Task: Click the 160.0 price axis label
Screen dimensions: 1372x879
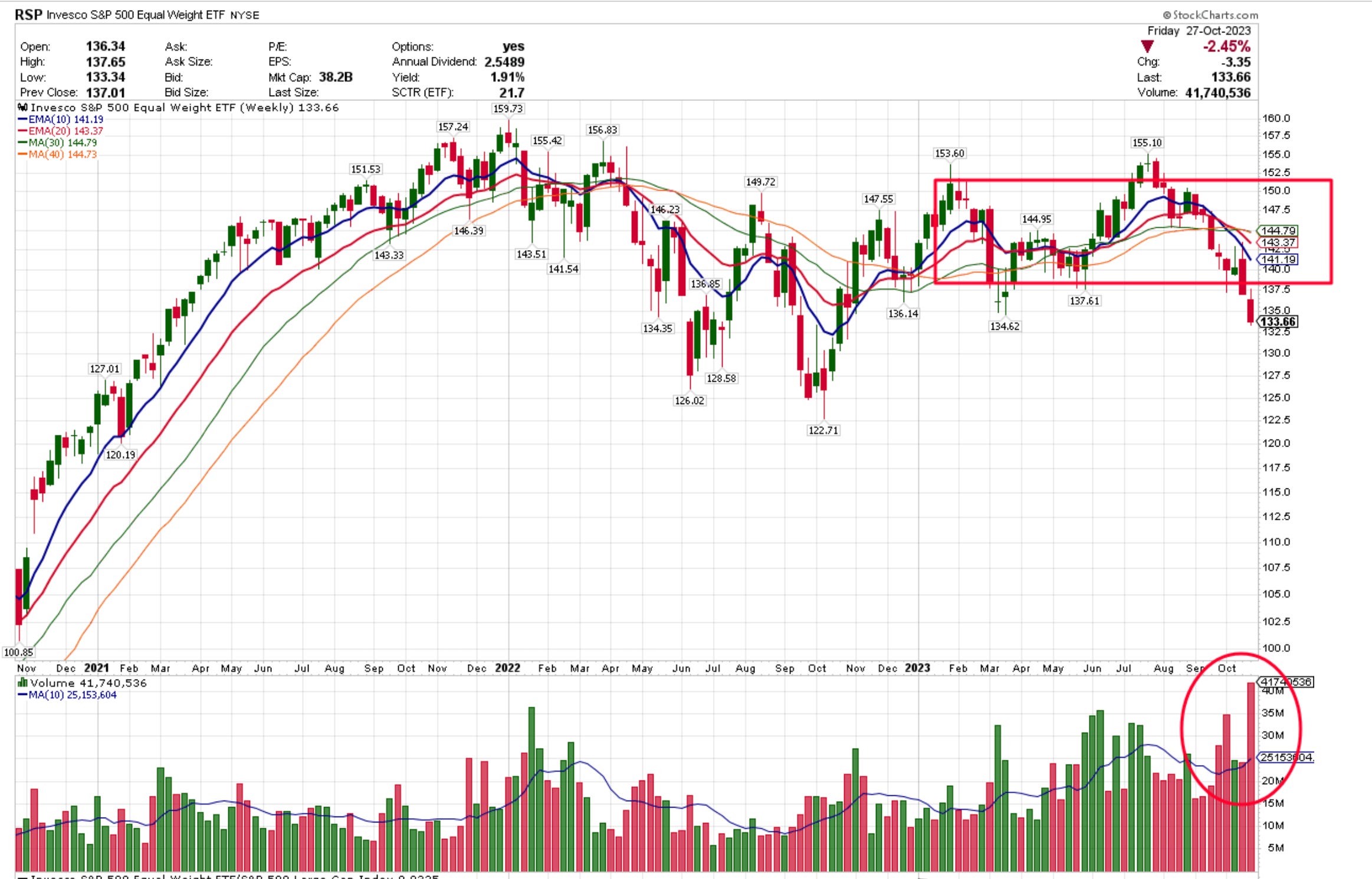Action: click(1276, 118)
